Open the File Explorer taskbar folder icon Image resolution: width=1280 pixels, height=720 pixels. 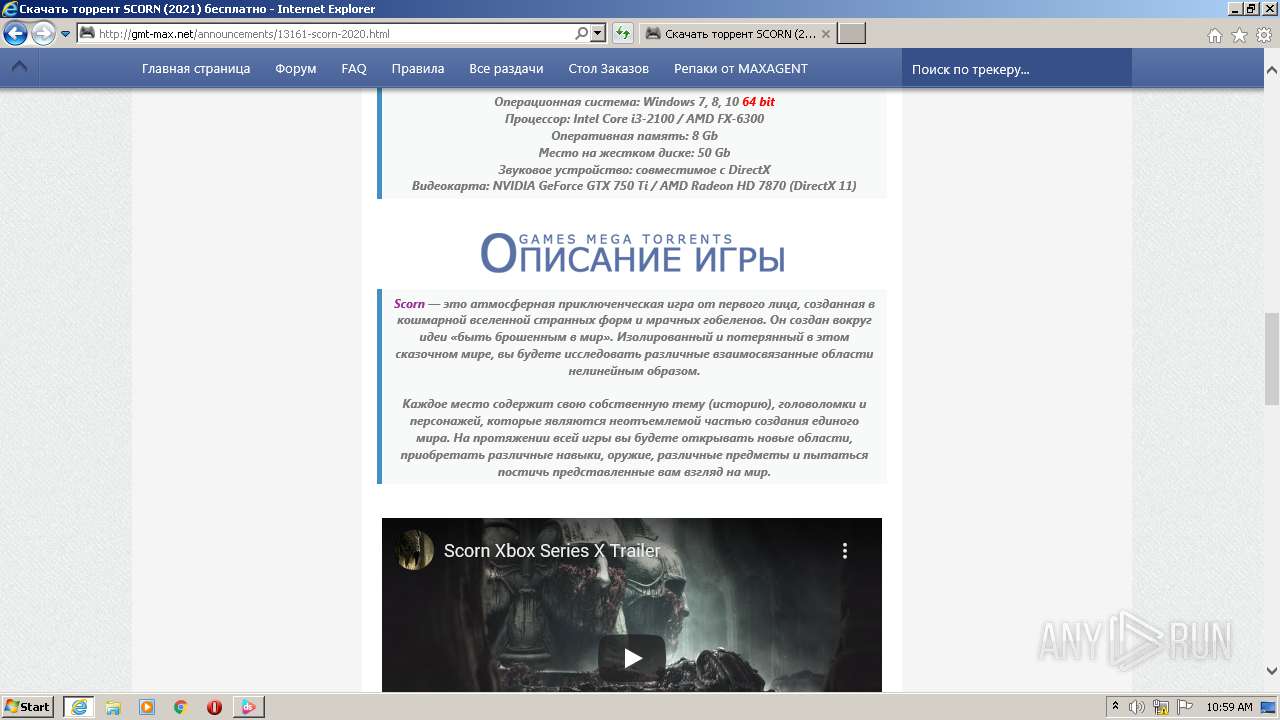point(114,707)
